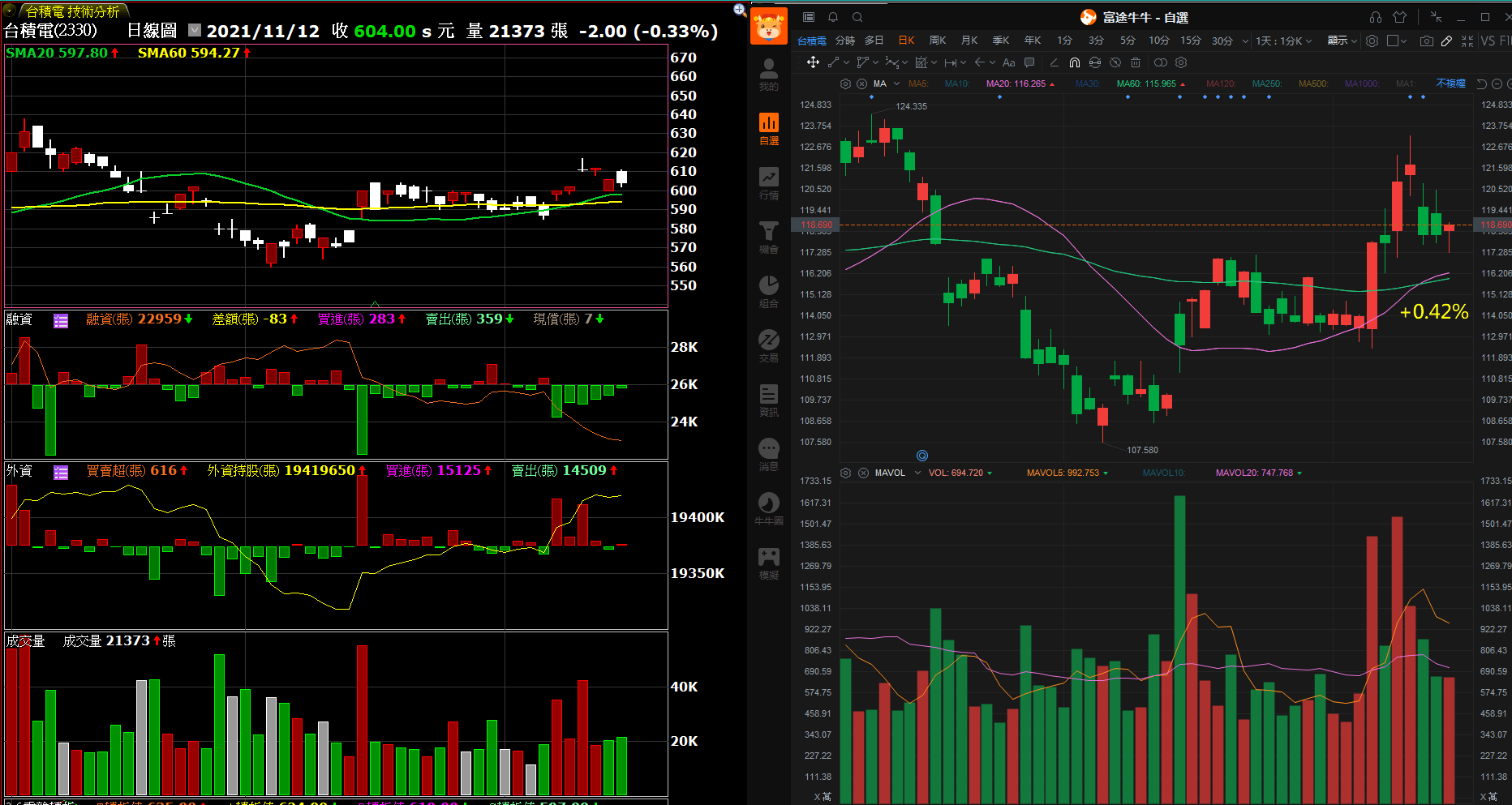Toggle MA20 line visibility
The image size is (1512, 805).
[1020, 83]
